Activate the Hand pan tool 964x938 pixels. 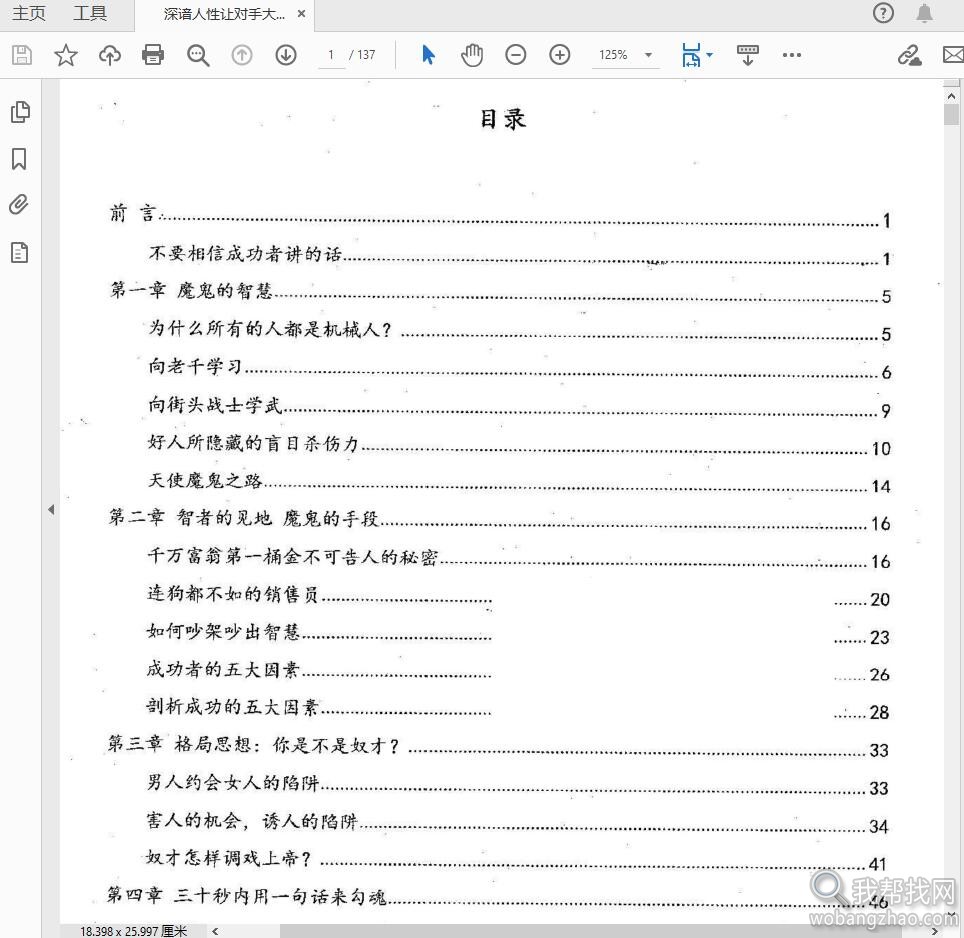[x=472, y=55]
